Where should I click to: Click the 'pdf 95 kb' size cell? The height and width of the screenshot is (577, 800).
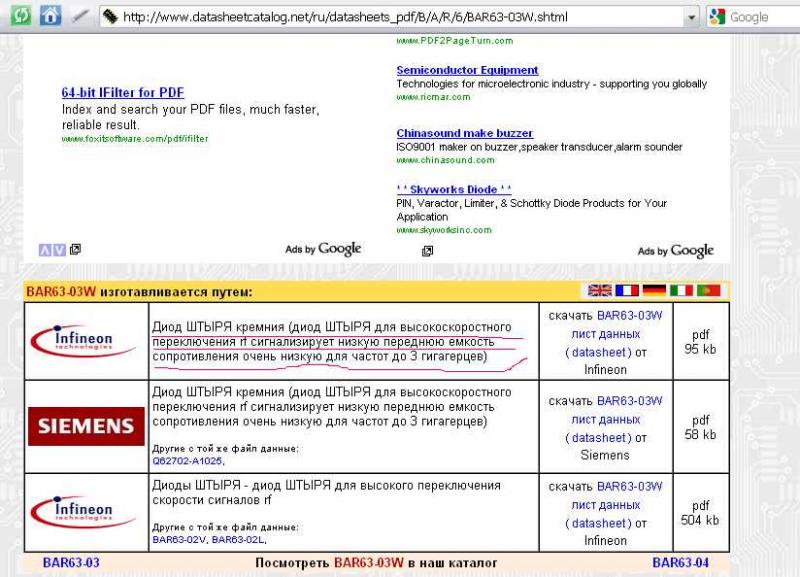tap(701, 342)
